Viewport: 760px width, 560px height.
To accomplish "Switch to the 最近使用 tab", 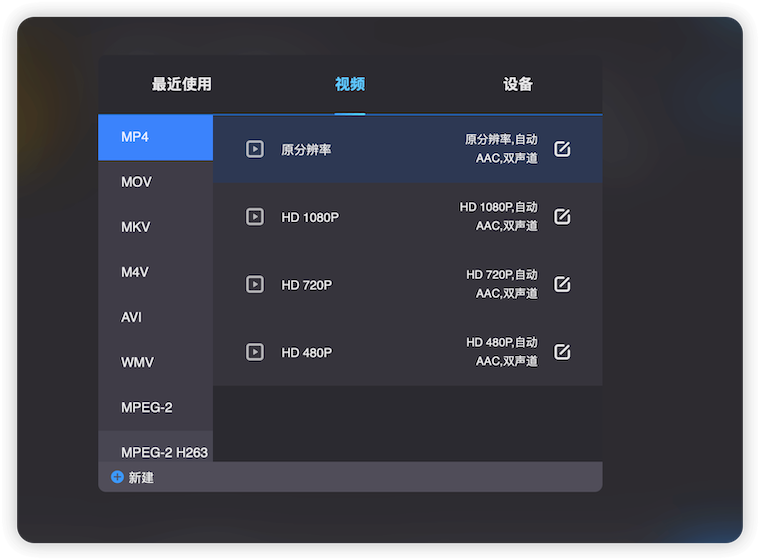I will (x=181, y=85).
